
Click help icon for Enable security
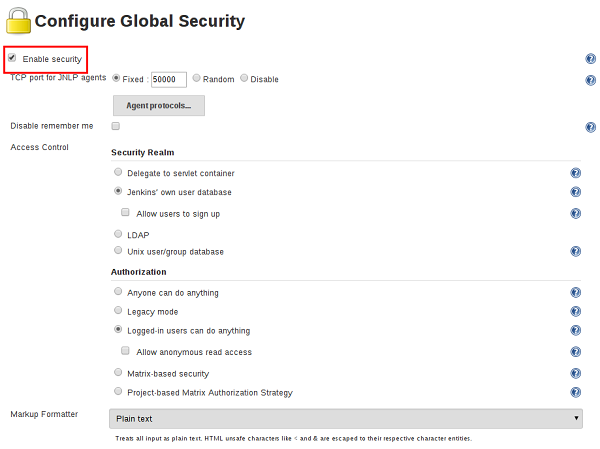click(590, 59)
